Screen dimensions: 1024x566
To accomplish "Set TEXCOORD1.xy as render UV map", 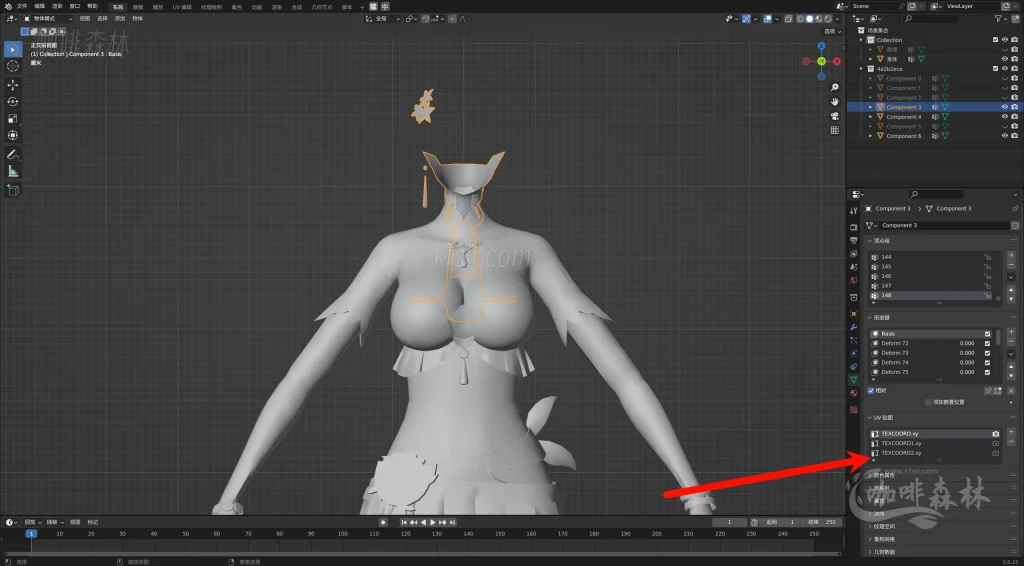I will 995,443.
